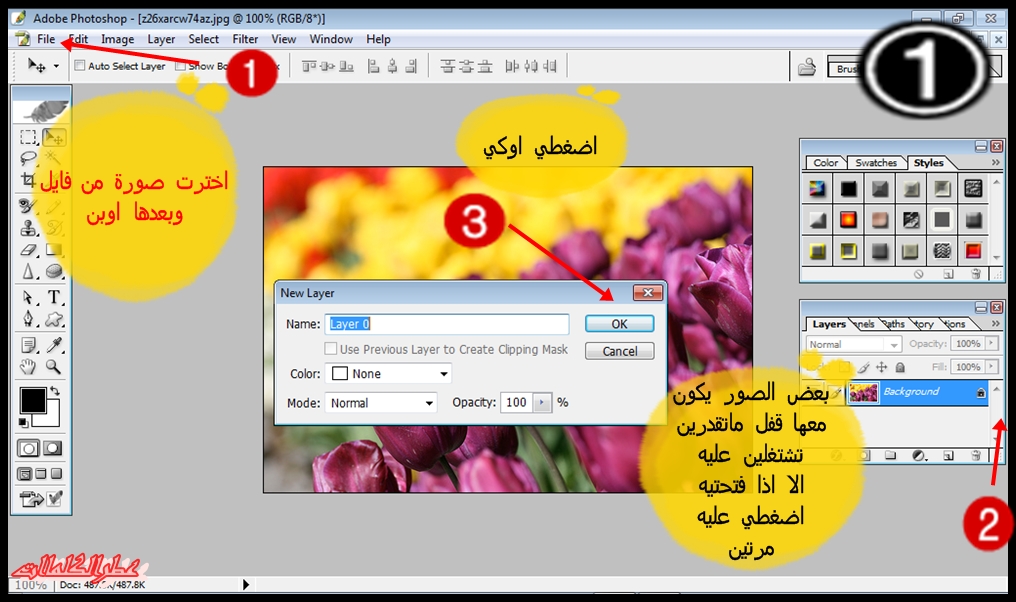Click the Create new style icon
The width and height of the screenshot is (1016, 602).
(948, 273)
